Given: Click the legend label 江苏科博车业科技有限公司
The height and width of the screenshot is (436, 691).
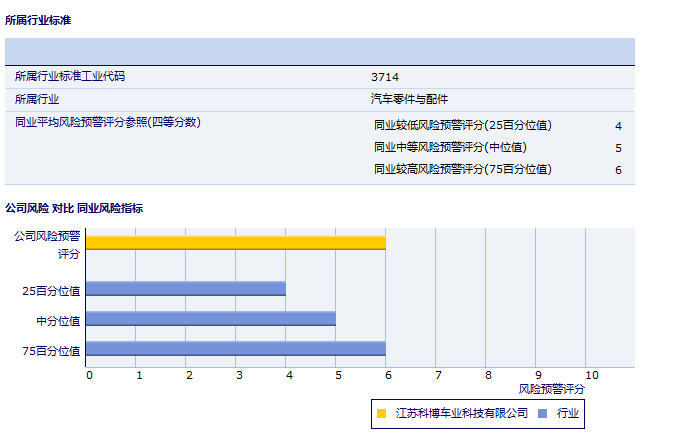Looking at the screenshot, I should tap(461, 413).
